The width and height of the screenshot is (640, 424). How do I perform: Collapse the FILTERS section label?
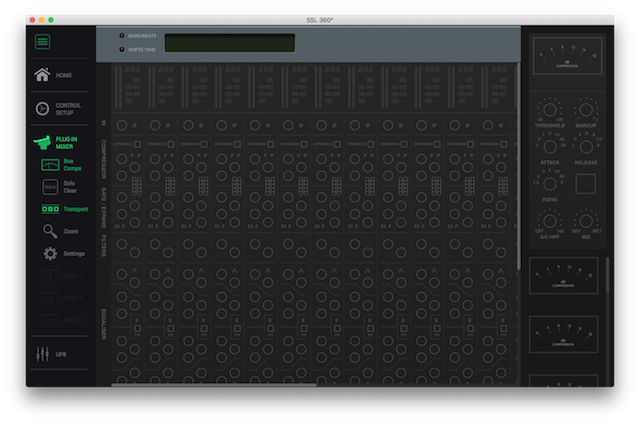[x=104, y=246]
